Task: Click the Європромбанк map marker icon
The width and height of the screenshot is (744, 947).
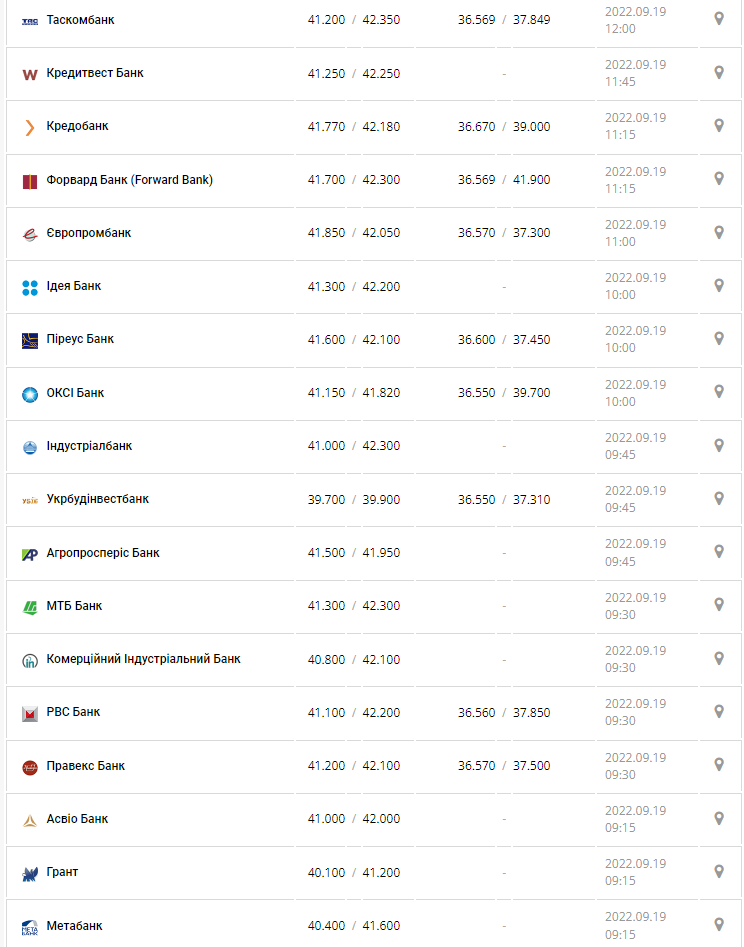Action: point(718,232)
